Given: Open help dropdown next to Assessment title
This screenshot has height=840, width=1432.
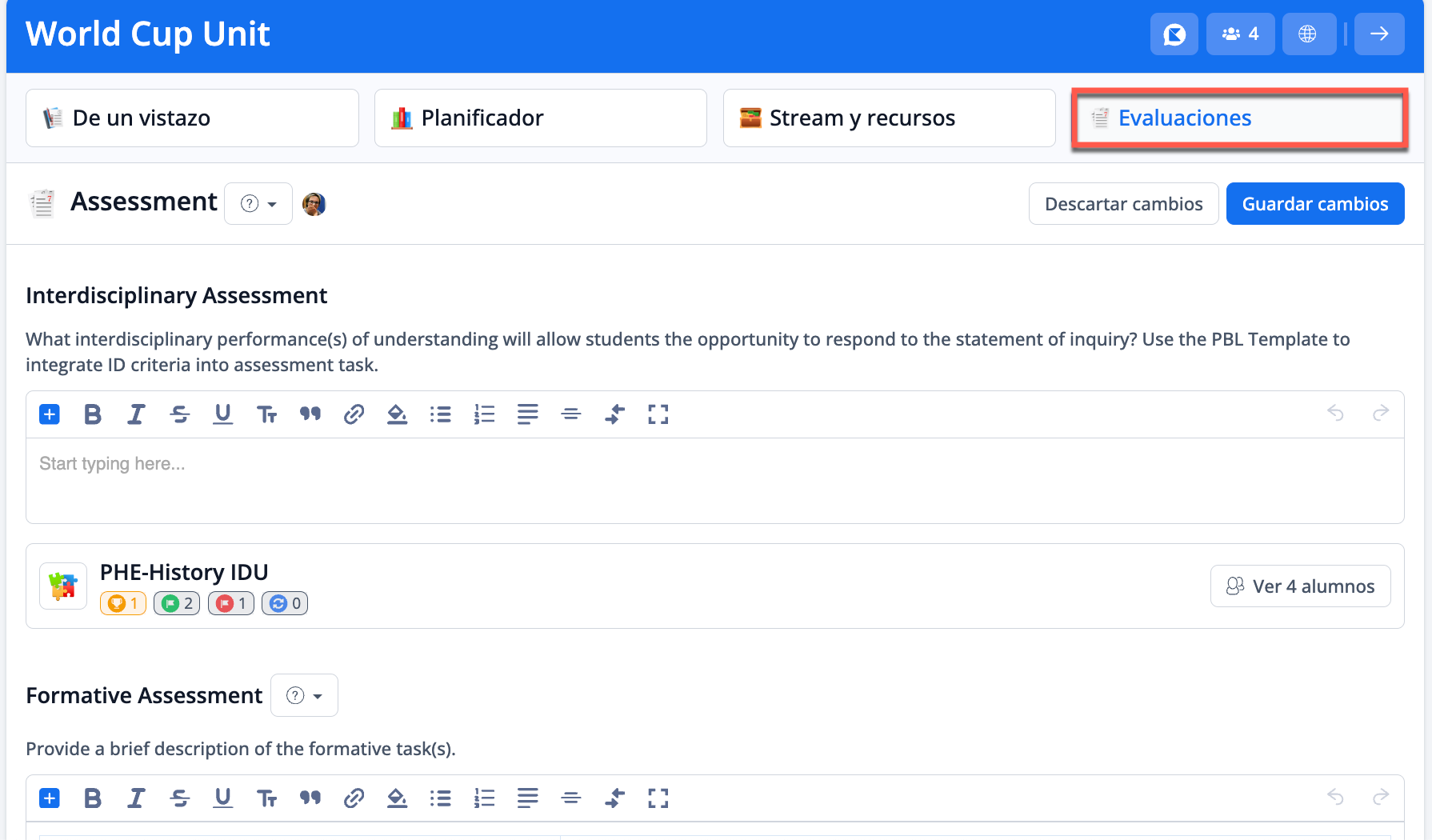Looking at the screenshot, I should click(x=258, y=204).
